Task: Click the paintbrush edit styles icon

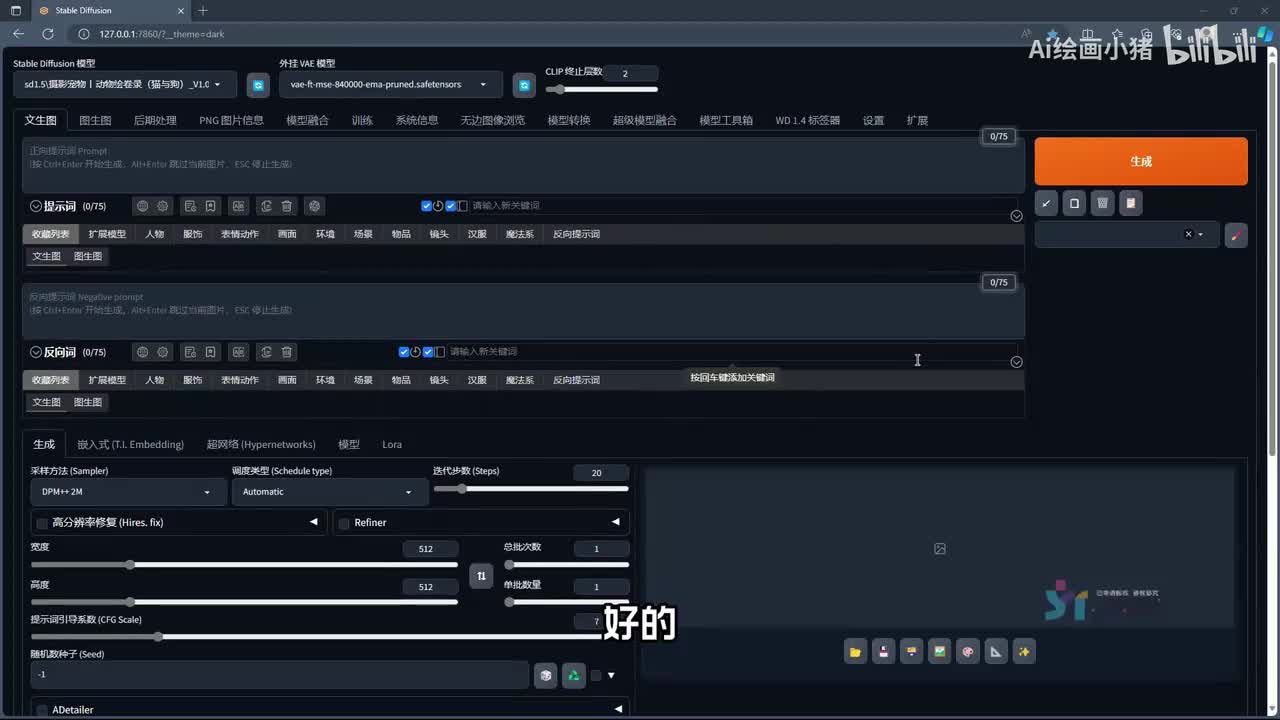Action: pos(1236,235)
